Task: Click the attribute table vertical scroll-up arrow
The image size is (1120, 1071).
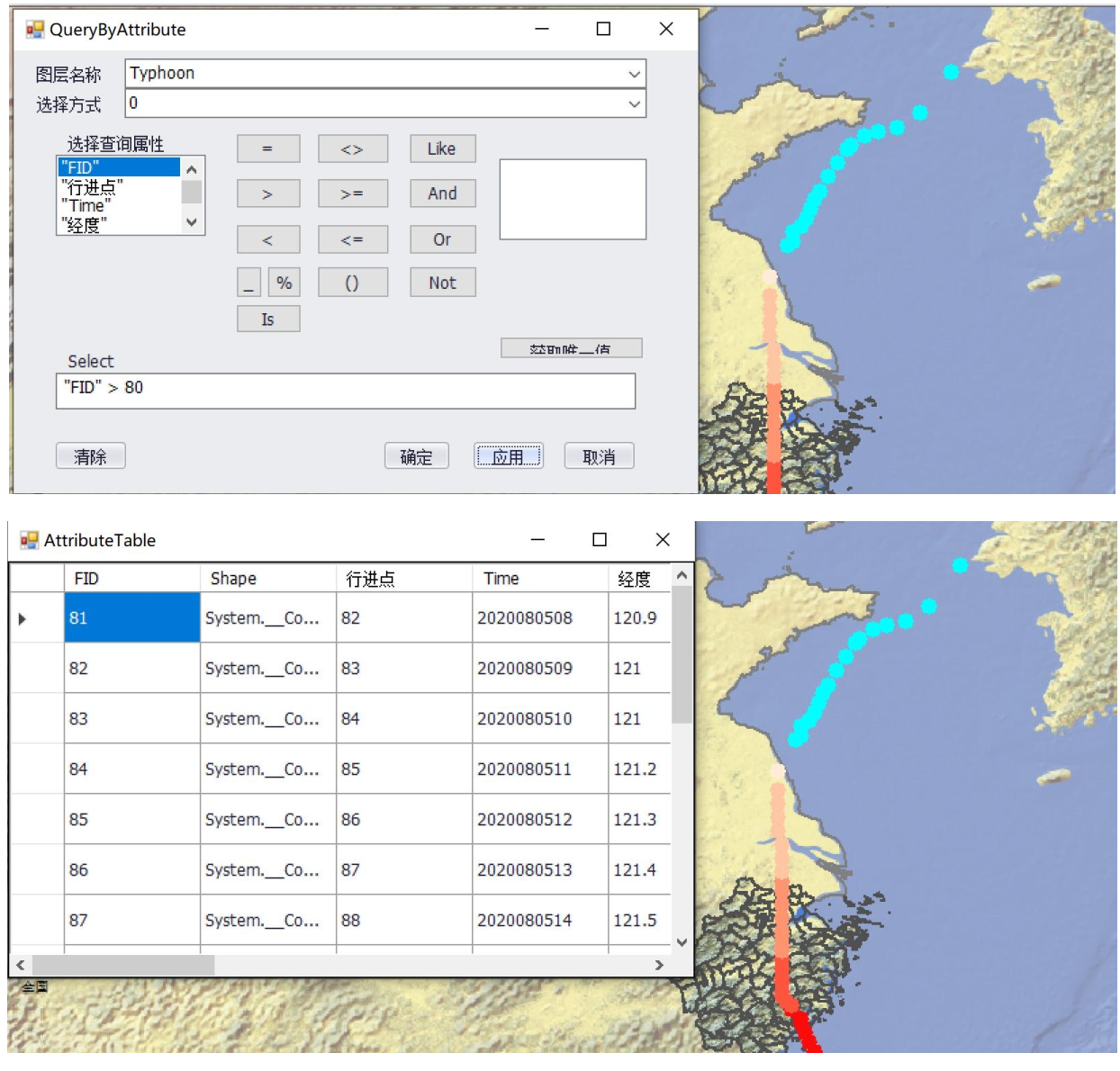Action: point(682,575)
